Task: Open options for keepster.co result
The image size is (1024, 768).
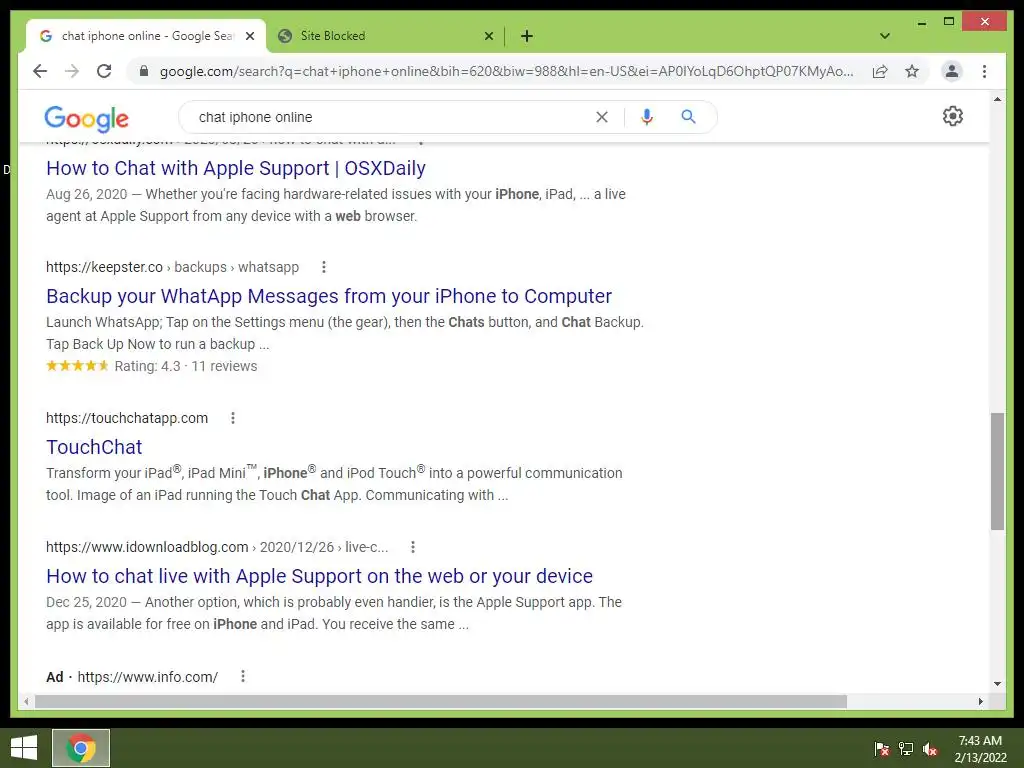Action: [324, 267]
